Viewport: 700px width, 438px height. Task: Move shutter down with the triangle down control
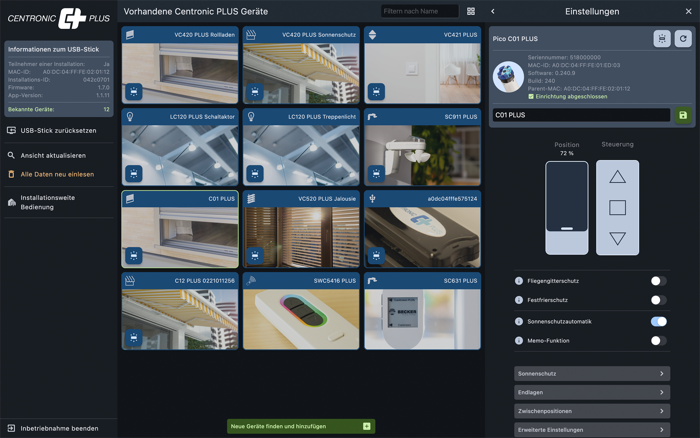tap(617, 238)
